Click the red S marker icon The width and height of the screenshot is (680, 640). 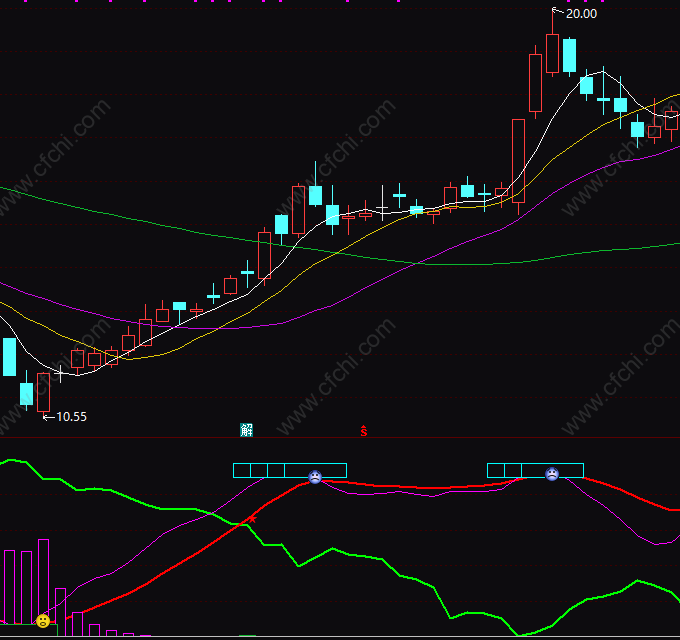364,431
